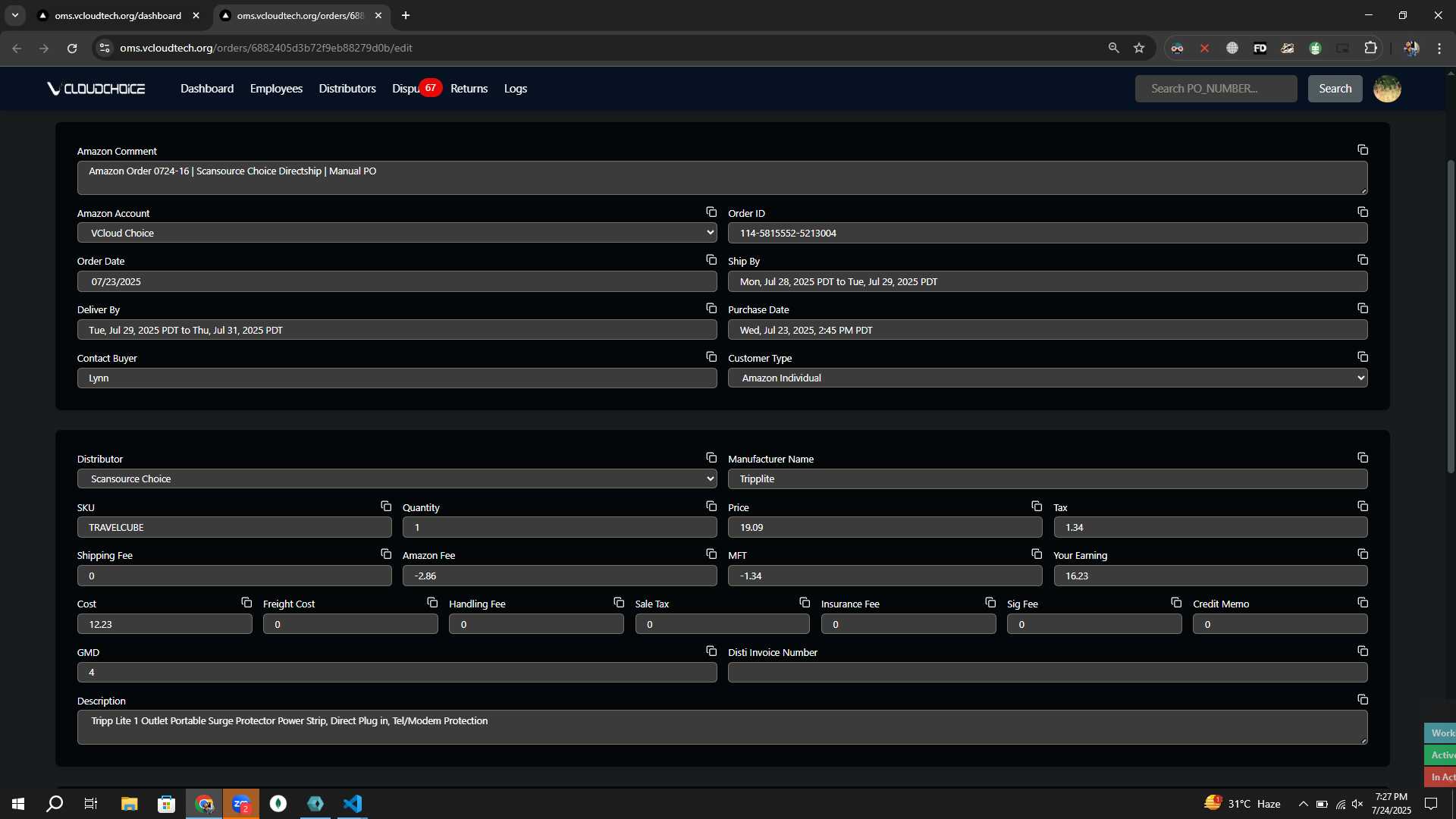Open Windows taskbar search
Image resolution: width=1456 pixels, height=819 pixels.
coord(55,804)
